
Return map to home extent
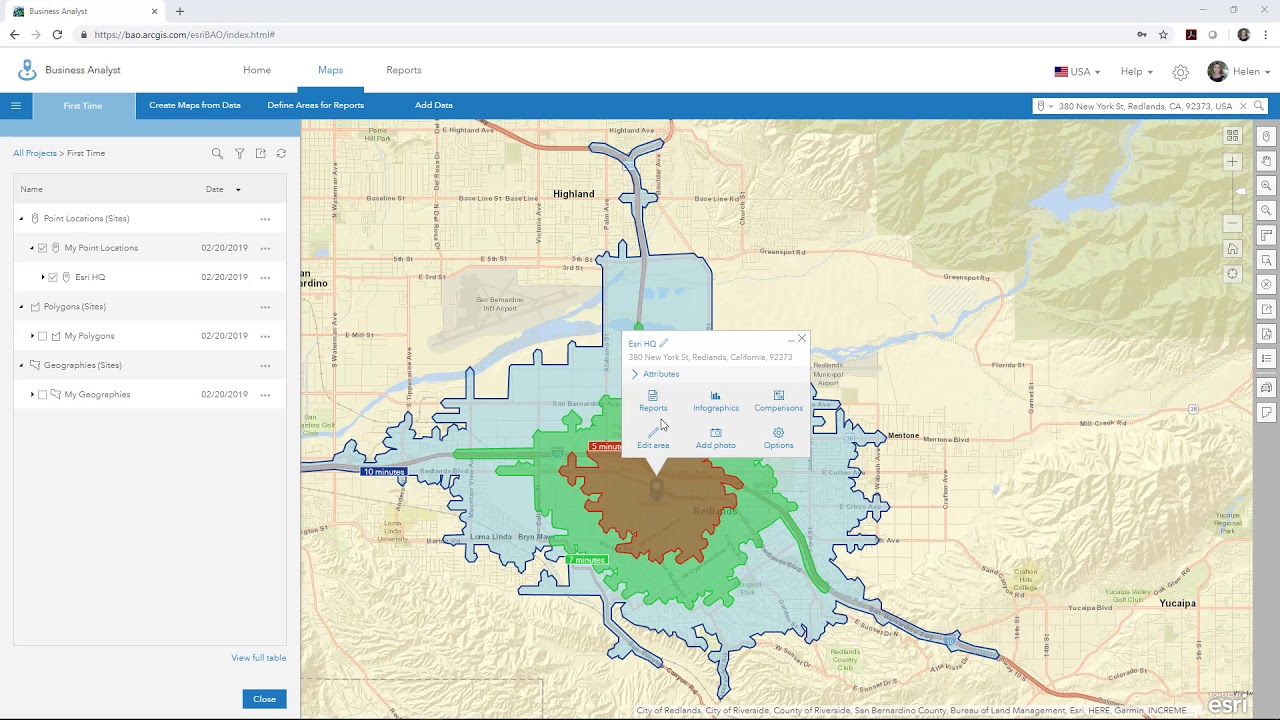1233,249
